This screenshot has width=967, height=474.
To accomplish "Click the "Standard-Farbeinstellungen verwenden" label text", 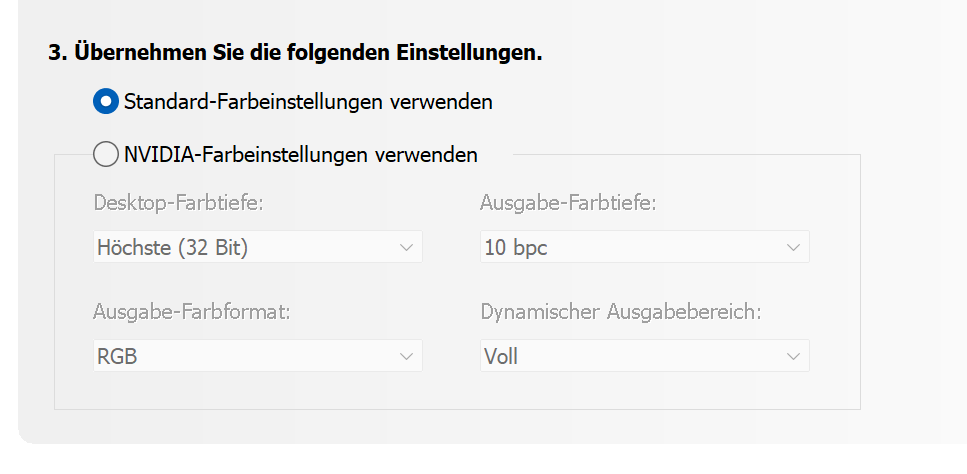I will pos(308,102).
